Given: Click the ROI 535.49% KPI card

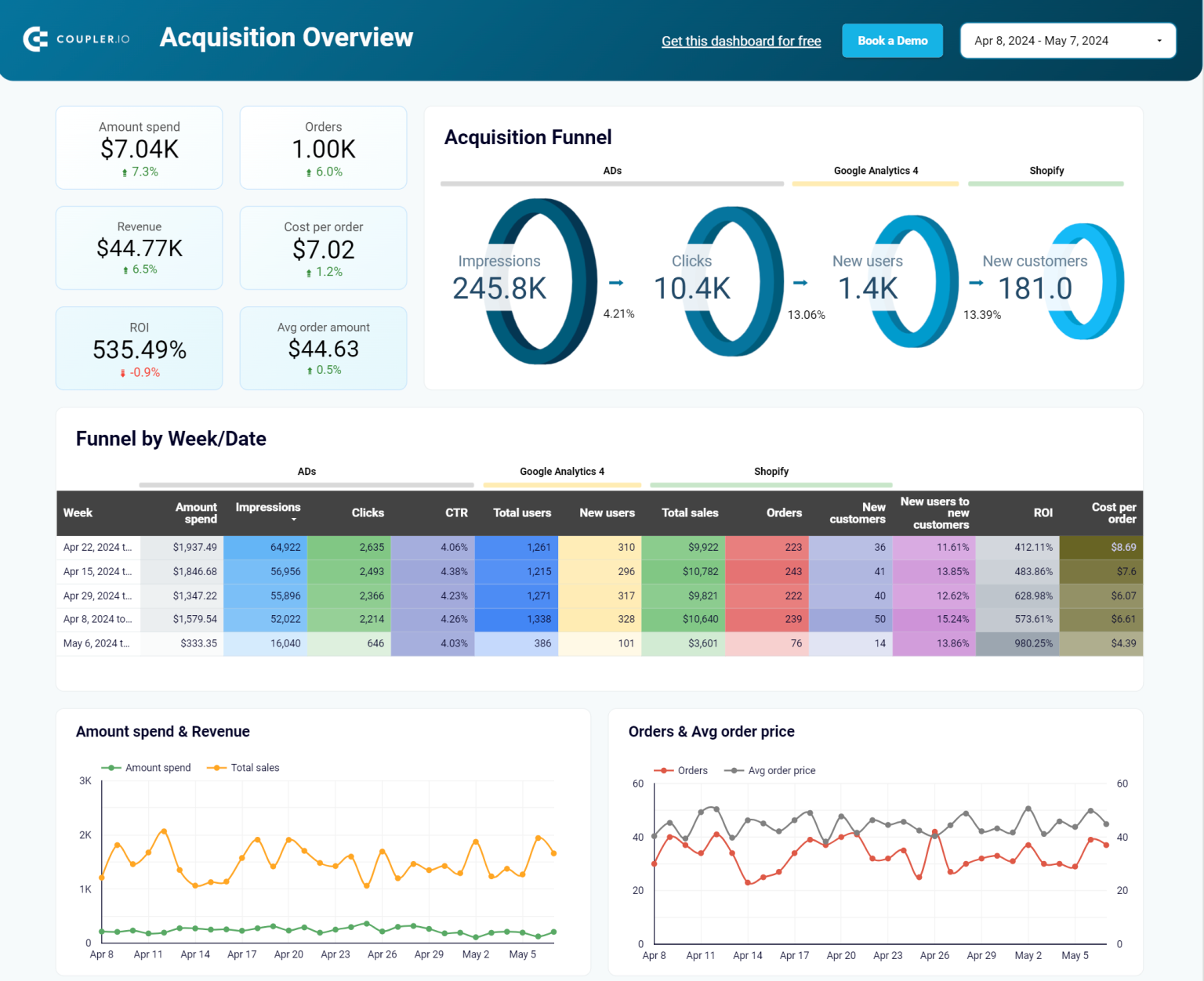Looking at the screenshot, I should coord(139,348).
